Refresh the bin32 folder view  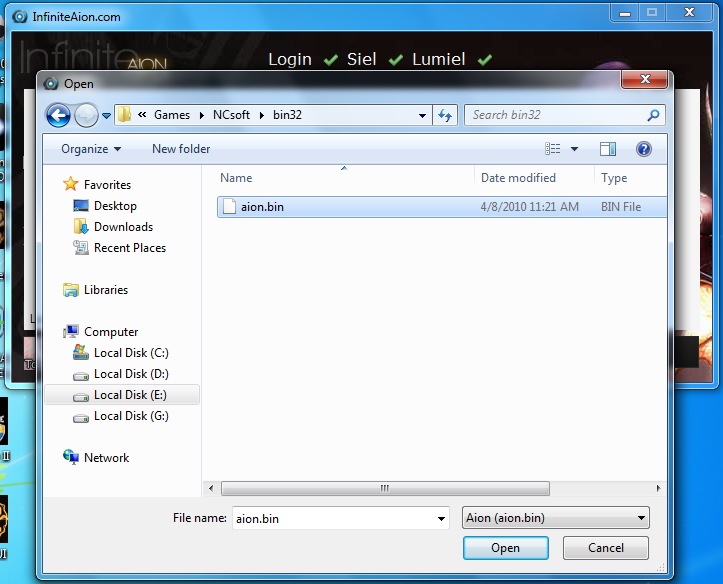pyautogui.click(x=445, y=115)
